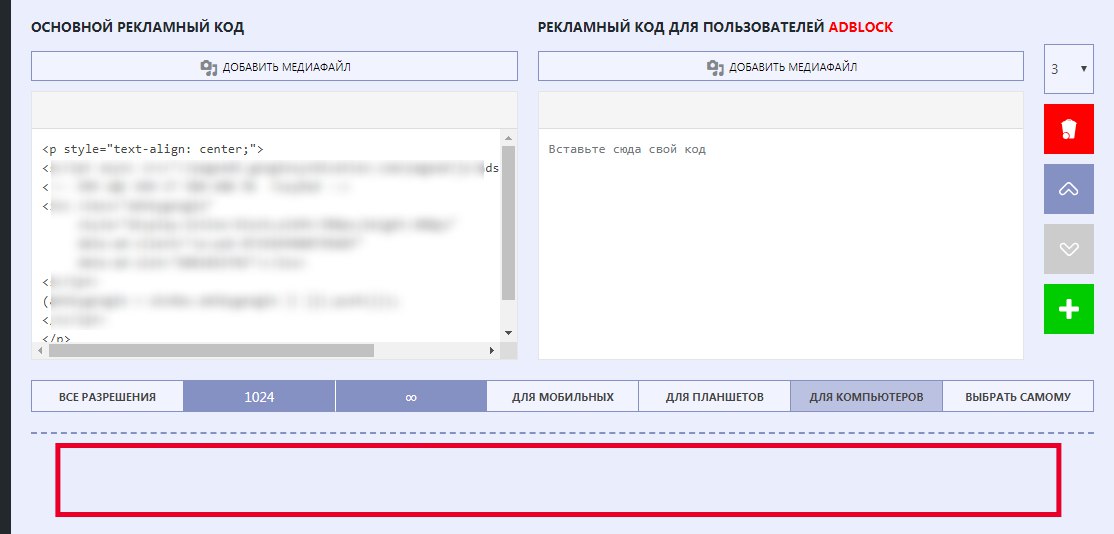Click the text-align center code line
1114x534 pixels.
tap(153, 149)
